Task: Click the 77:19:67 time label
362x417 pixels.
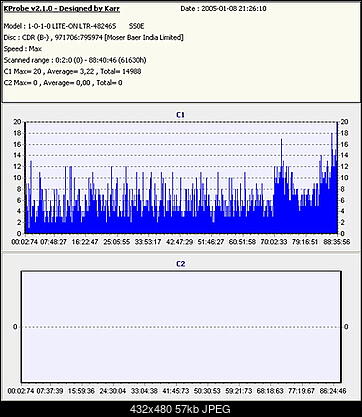Action: point(301,391)
